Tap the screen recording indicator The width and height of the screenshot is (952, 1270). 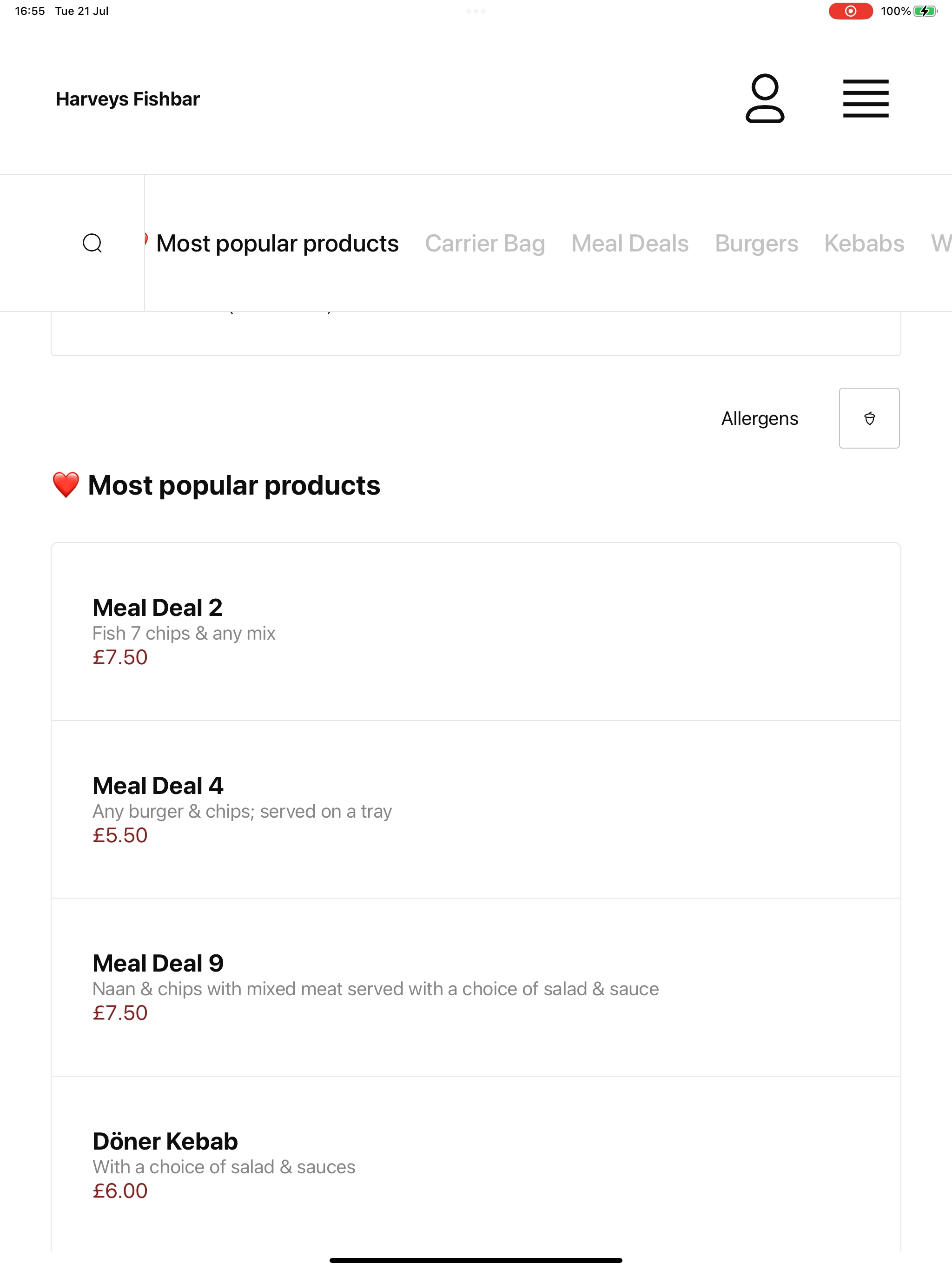(x=850, y=11)
